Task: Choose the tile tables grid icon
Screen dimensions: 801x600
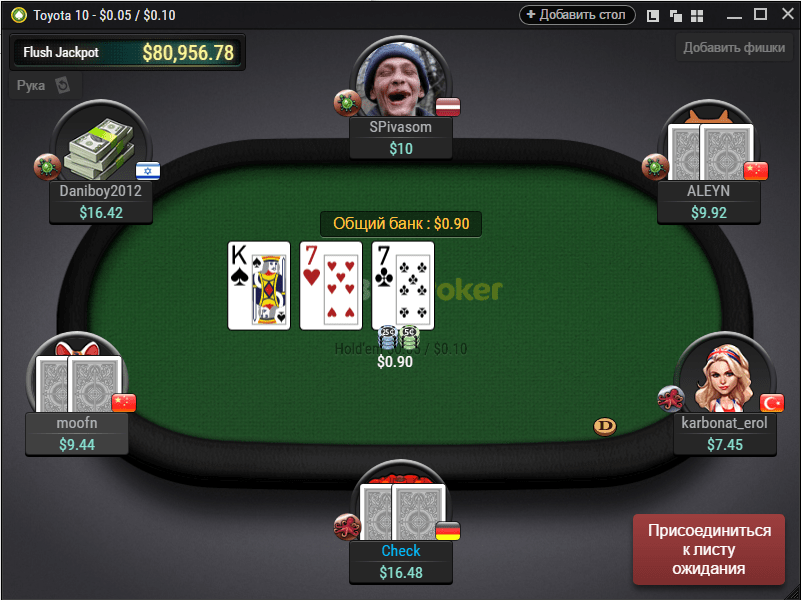Action: [x=697, y=16]
